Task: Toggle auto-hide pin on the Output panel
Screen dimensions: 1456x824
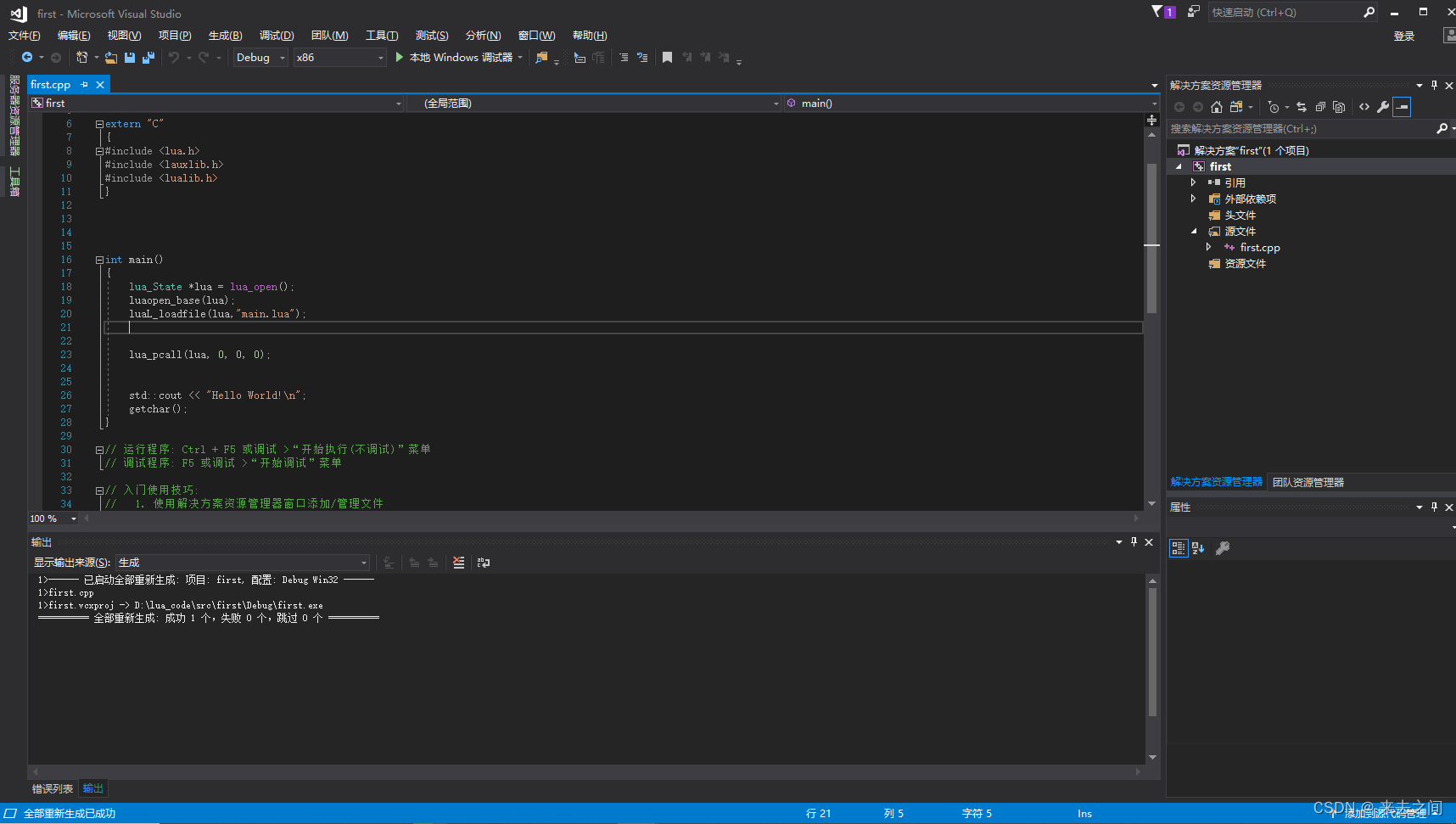Action: 1134,541
